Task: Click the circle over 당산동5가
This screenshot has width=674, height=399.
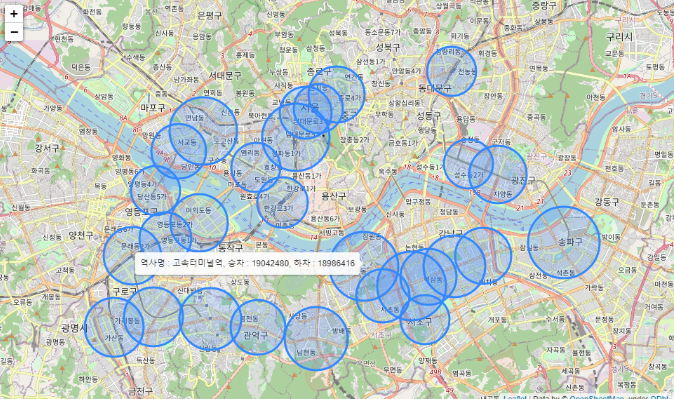Action: 155,190
